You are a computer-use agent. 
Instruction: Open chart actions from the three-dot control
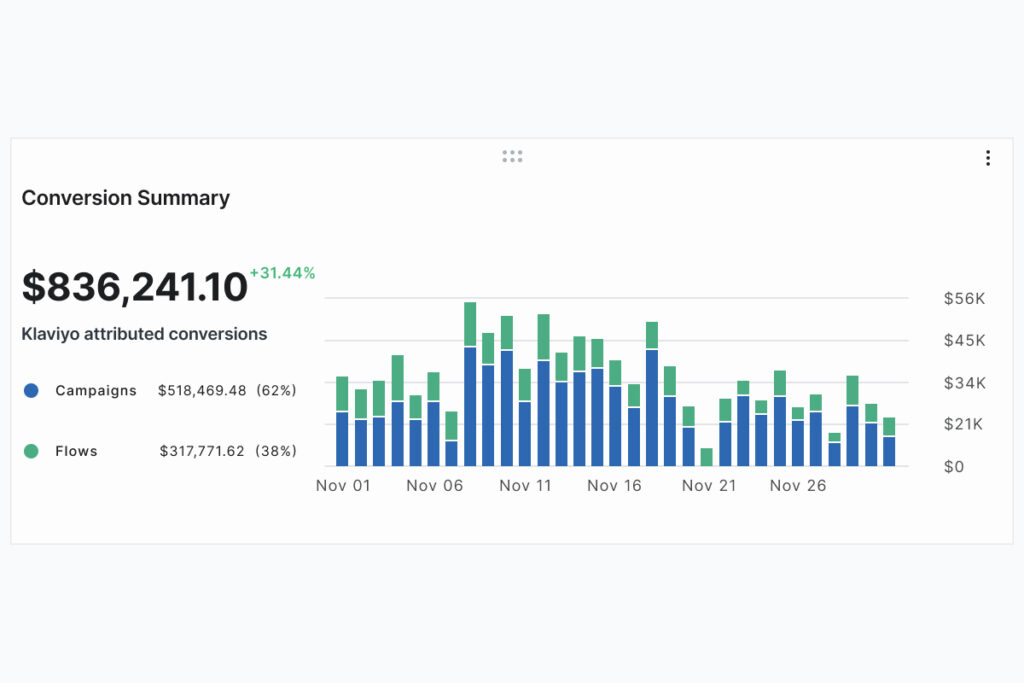[988, 157]
